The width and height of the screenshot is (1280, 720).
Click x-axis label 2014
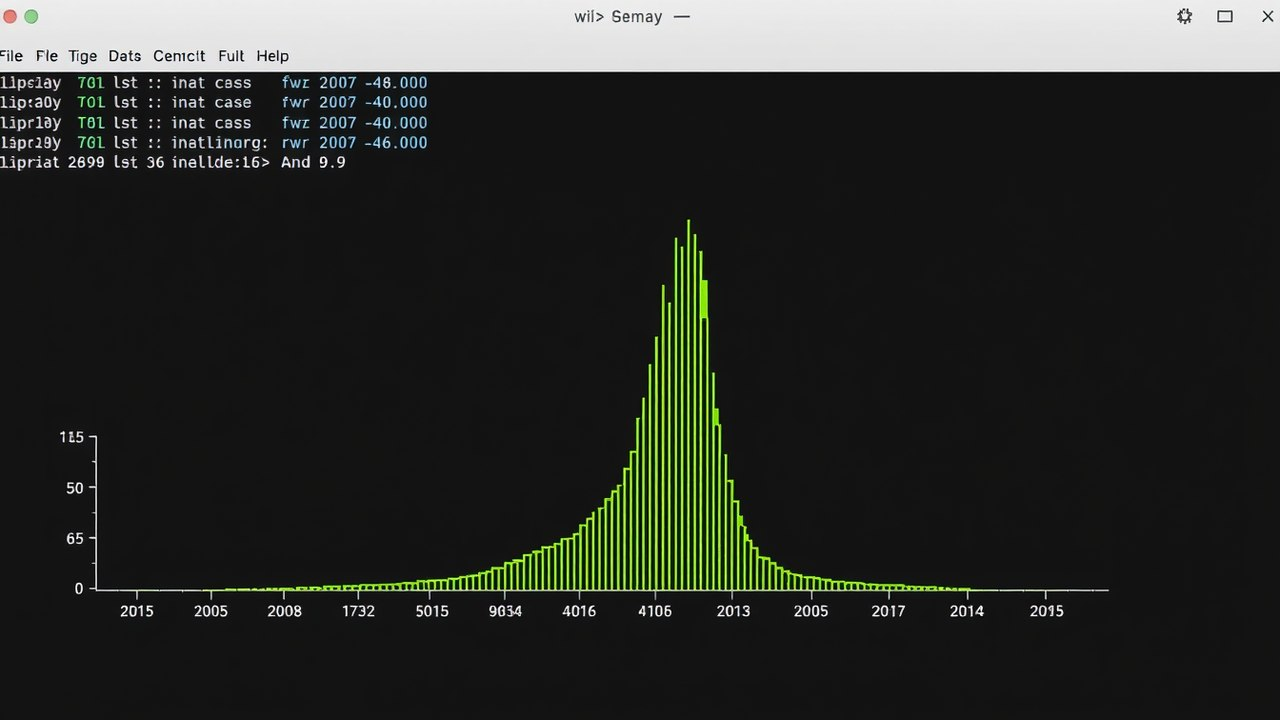[x=966, y=611]
